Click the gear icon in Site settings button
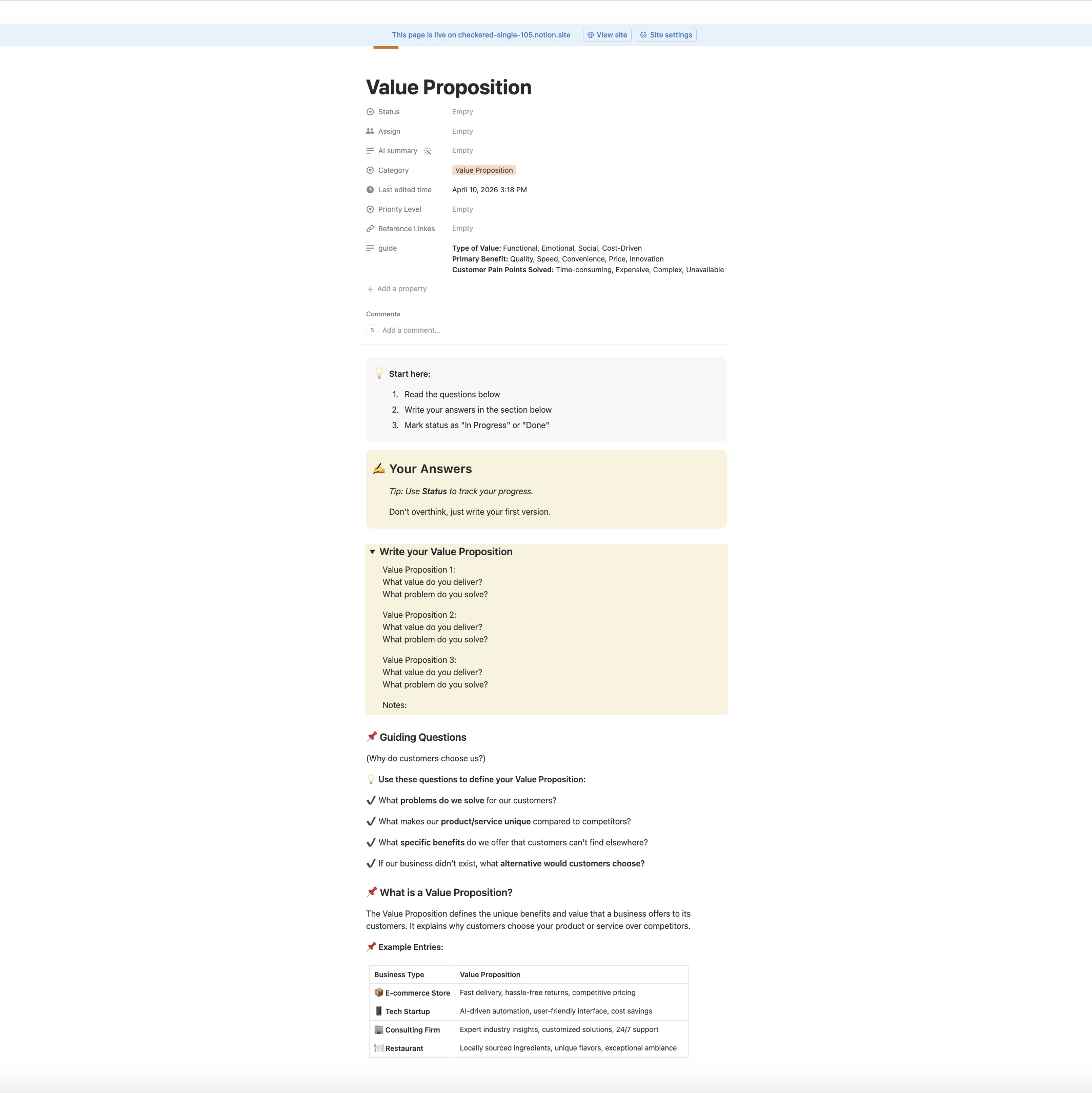Screen dimensions: 1092x1093 tap(643, 34)
